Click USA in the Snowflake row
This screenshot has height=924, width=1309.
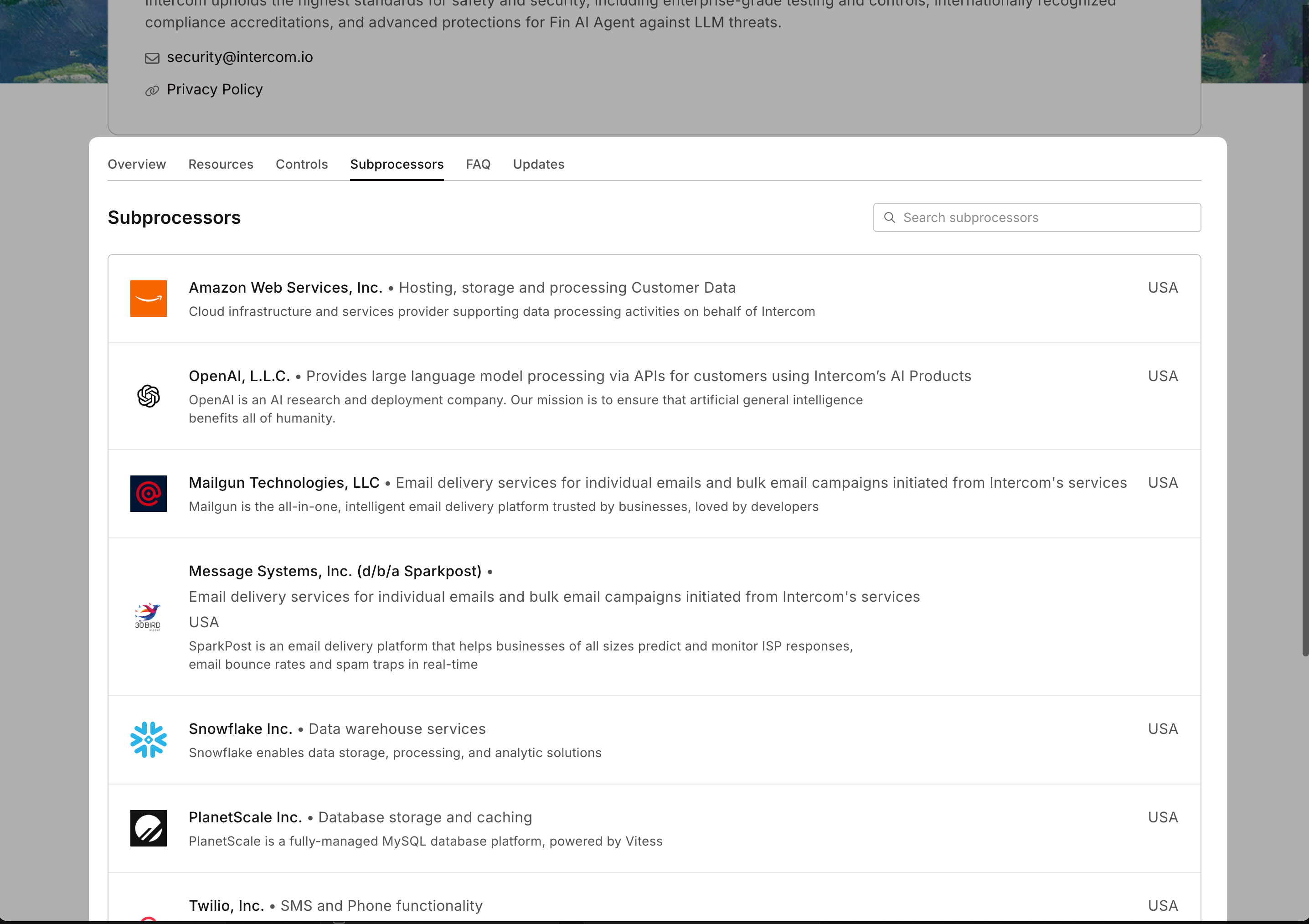click(x=1163, y=729)
